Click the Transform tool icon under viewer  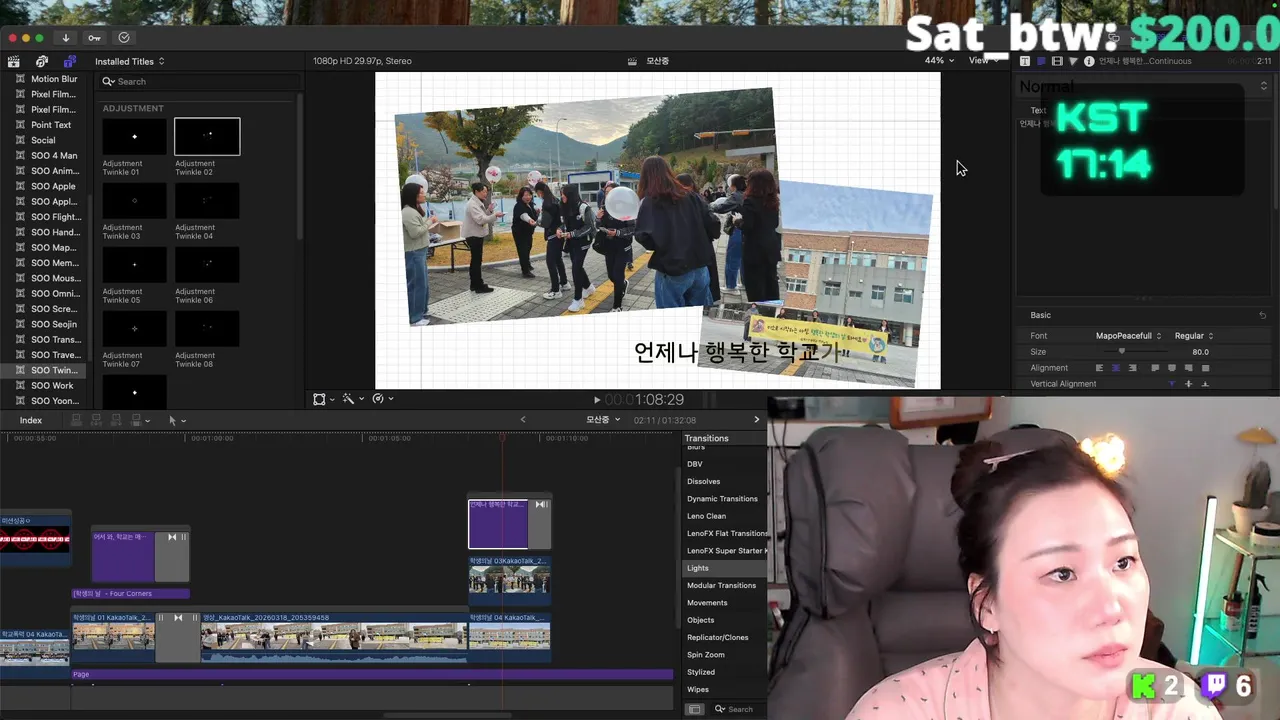(x=319, y=398)
